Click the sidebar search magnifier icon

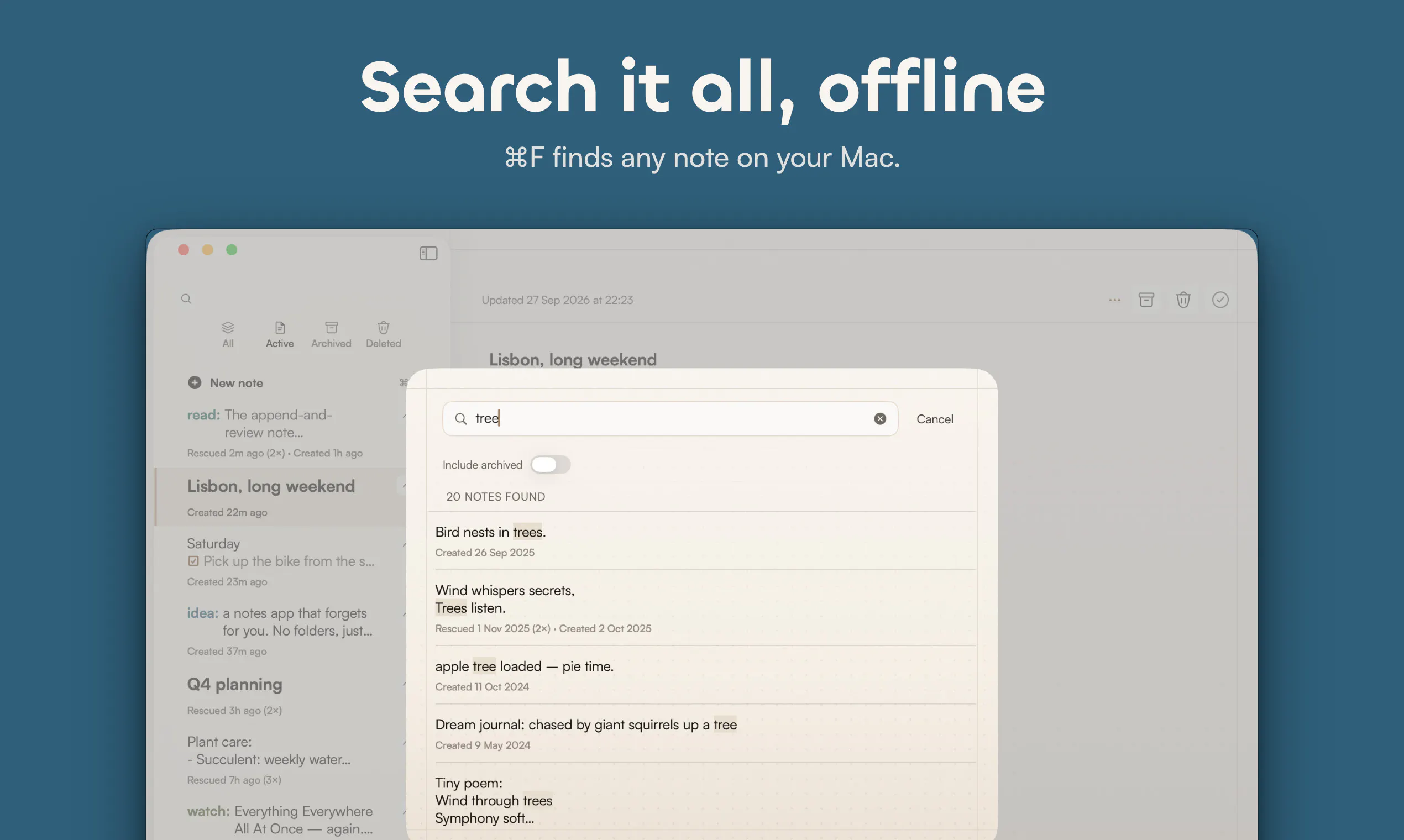click(186, 299)
